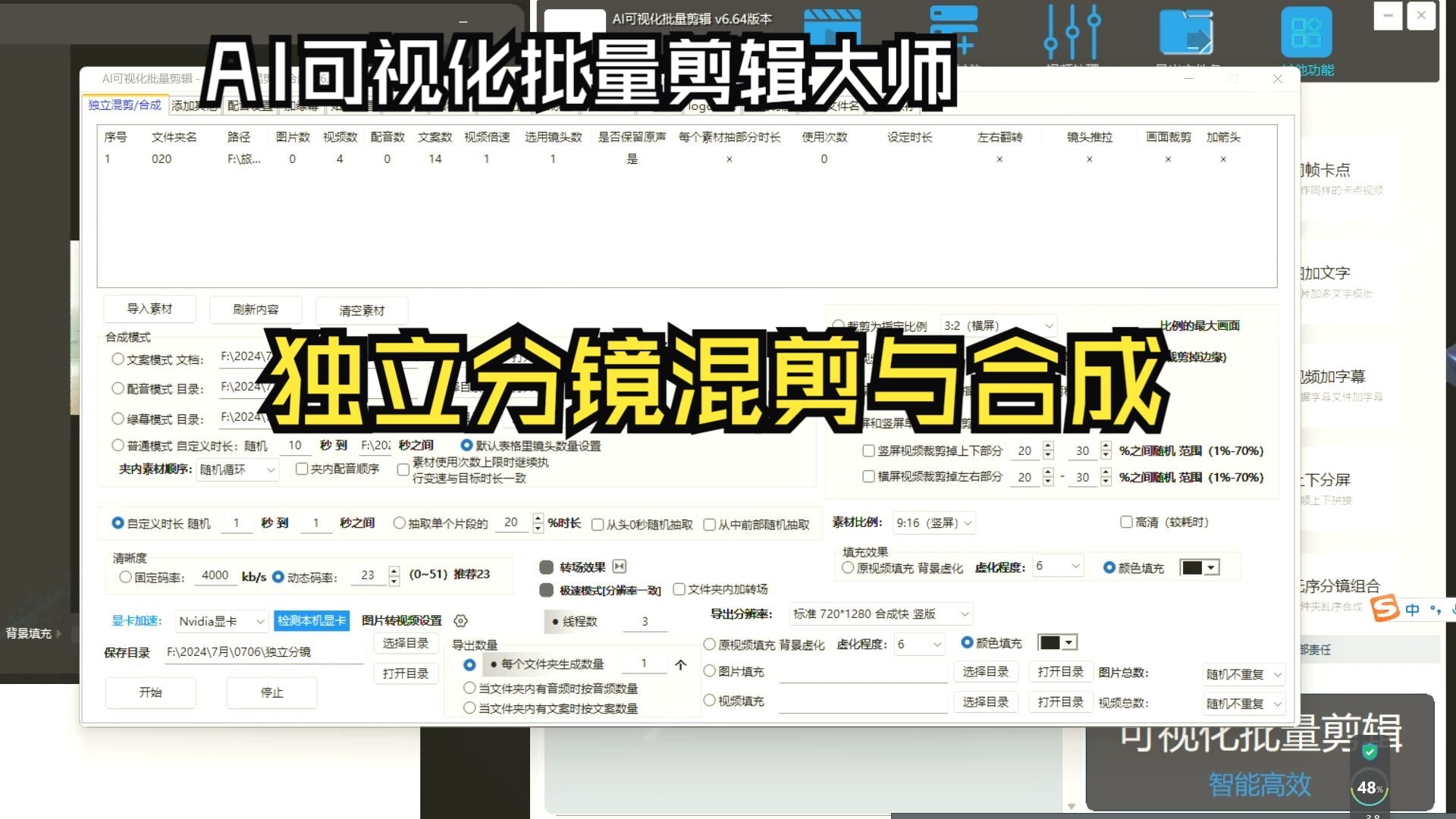
Task: Click 清空素材 button
Action: (362, 311)
